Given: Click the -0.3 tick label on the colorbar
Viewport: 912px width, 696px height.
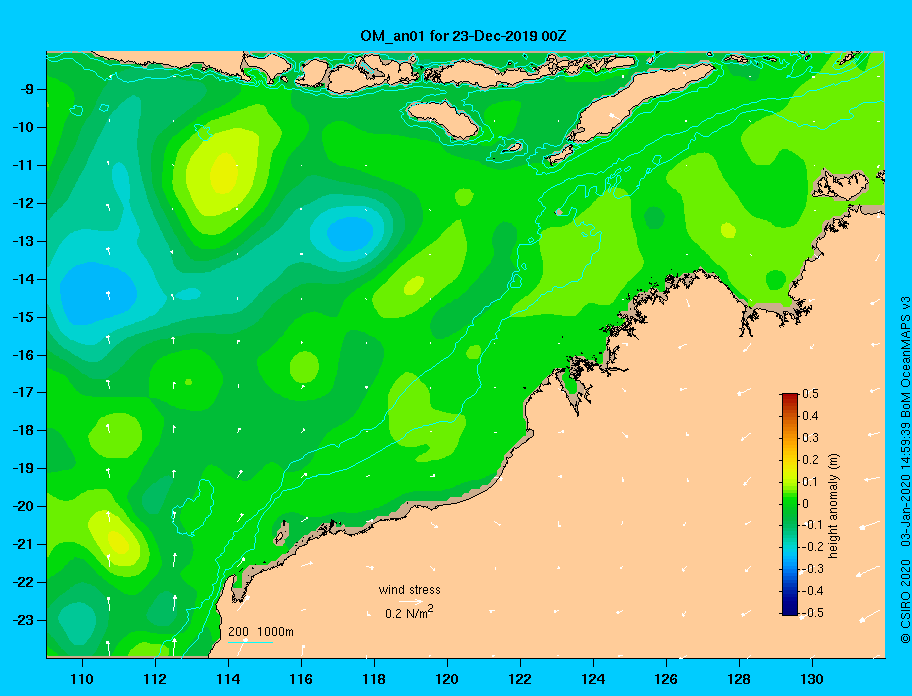Looking at the screenshot, I should point(813,569).
